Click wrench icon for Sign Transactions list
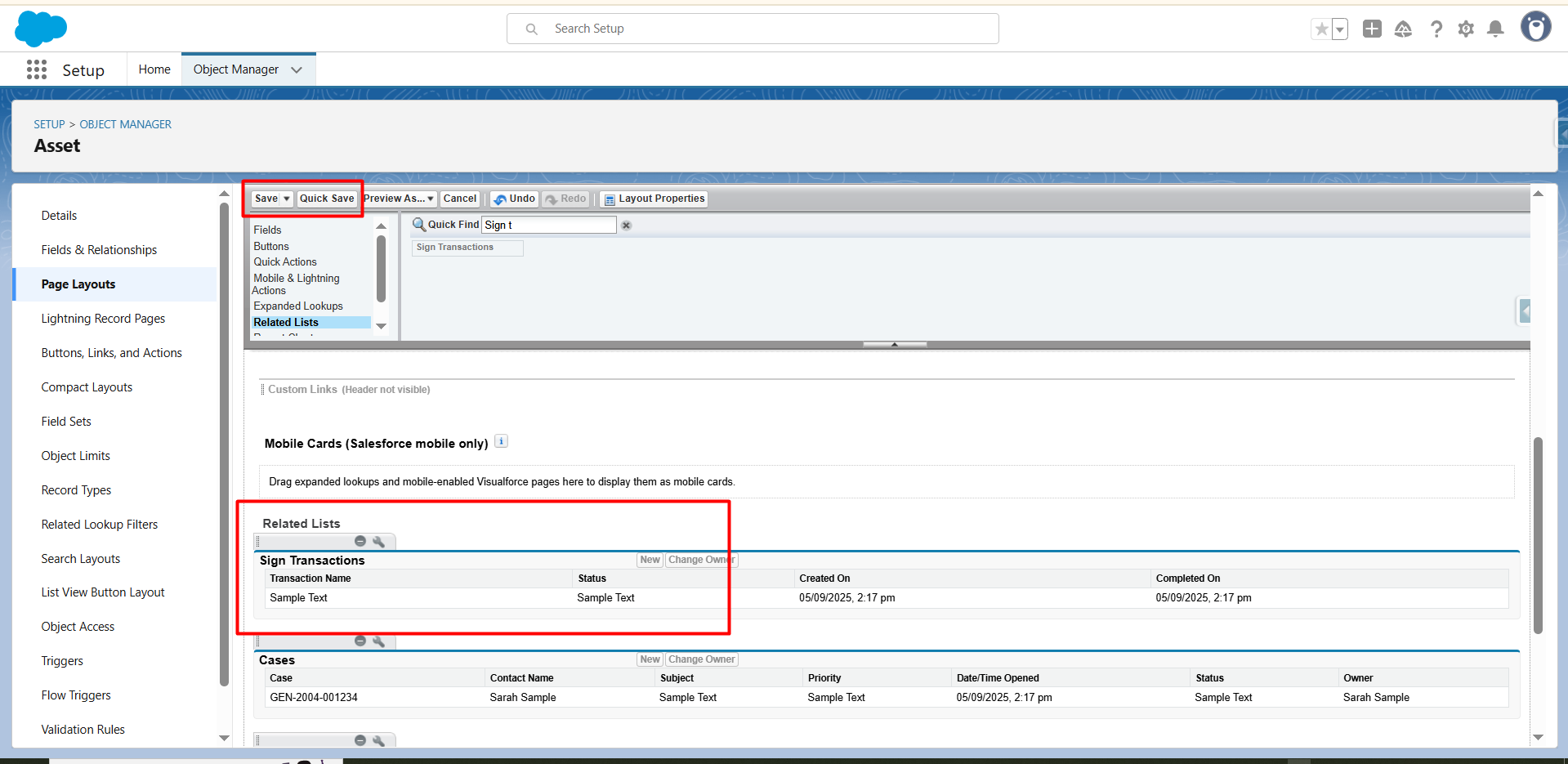1568x764 pixels. click(x=378, y=542)
